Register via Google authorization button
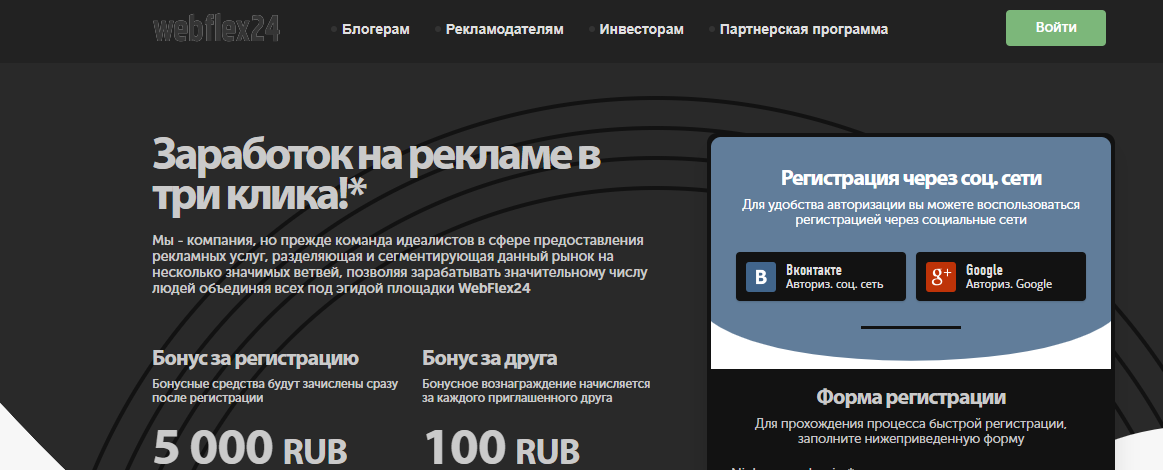The height and width of the screenshot is (470, 1163). pos(1001,277)
